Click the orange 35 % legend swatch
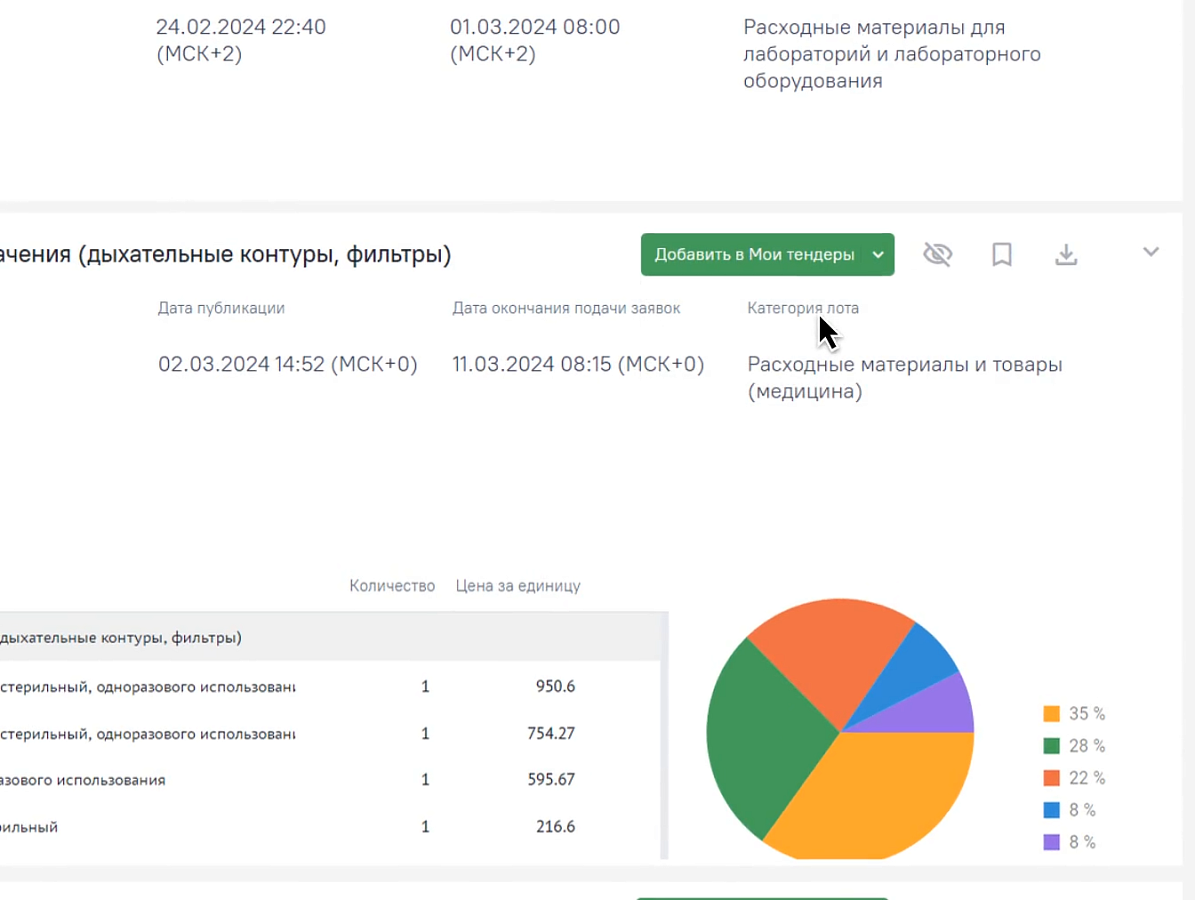This screenshot has height=900, width=1195. pyautogui.click(x=1052, y=714)
